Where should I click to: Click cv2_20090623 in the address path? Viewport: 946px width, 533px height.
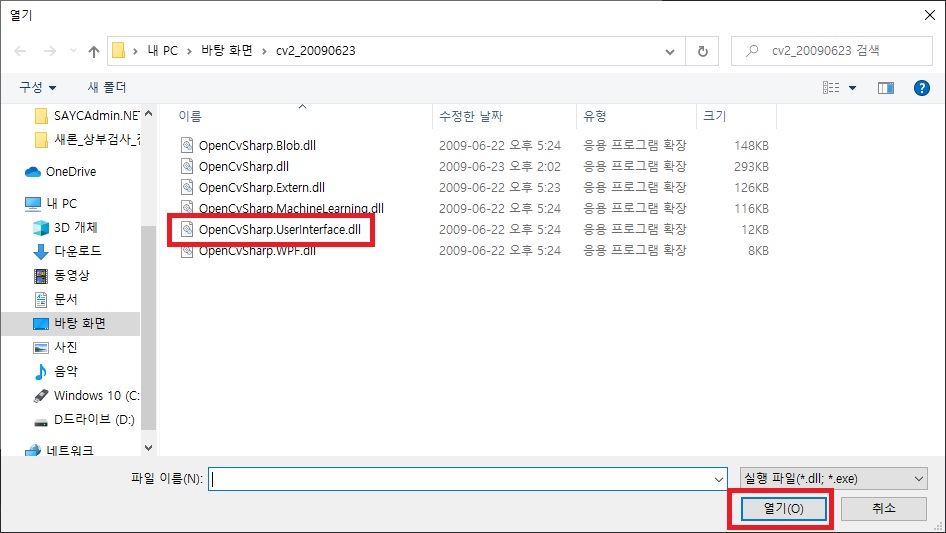316,51
